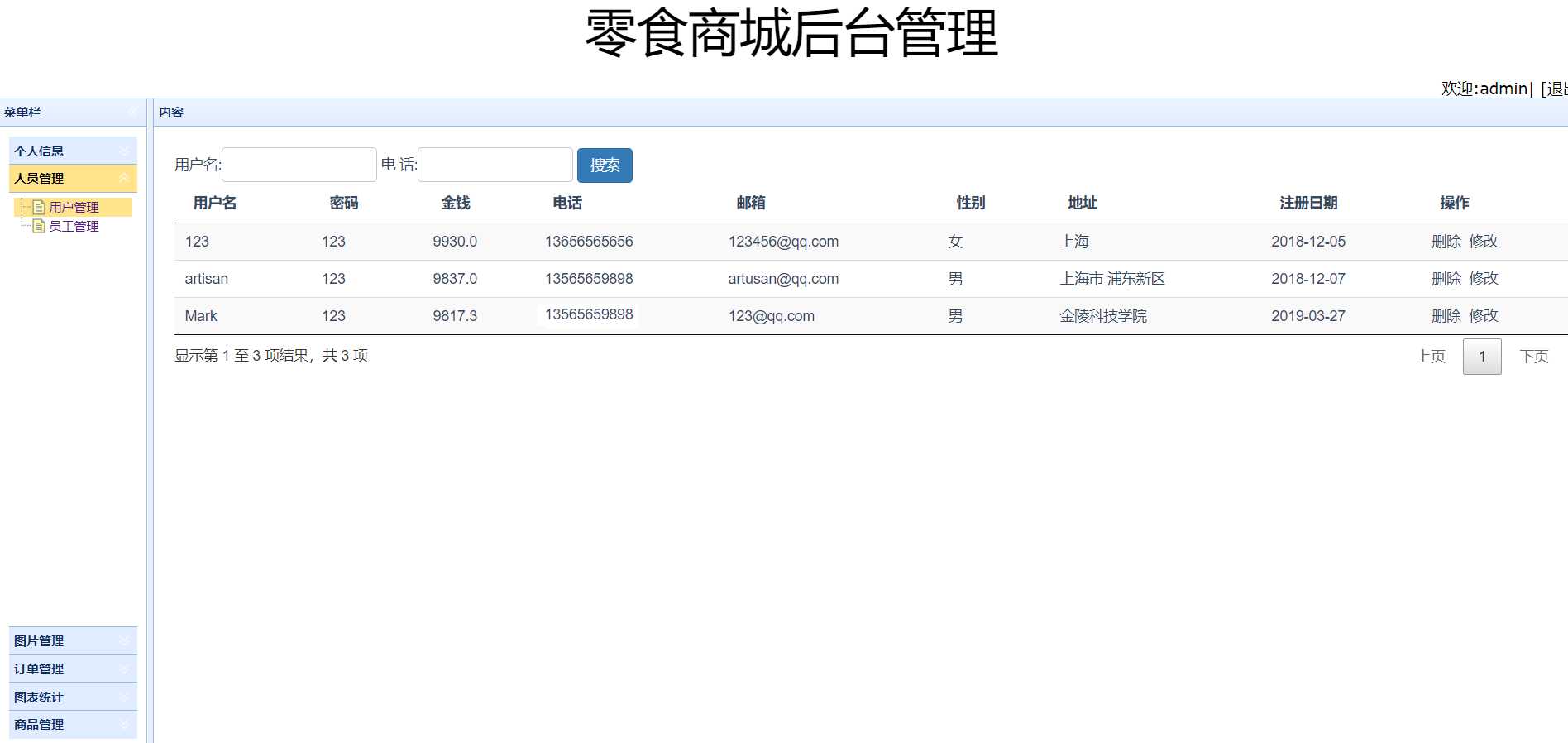Click the 欢迎:admin greeting text
Image resolution: width=1568 pixels, height=743 pixels.
click(x=1484, y=89)
